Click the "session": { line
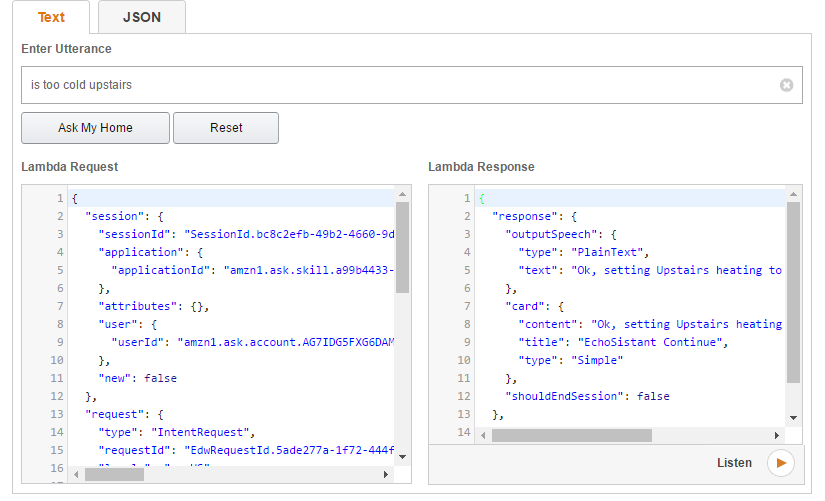 (124, 216)
